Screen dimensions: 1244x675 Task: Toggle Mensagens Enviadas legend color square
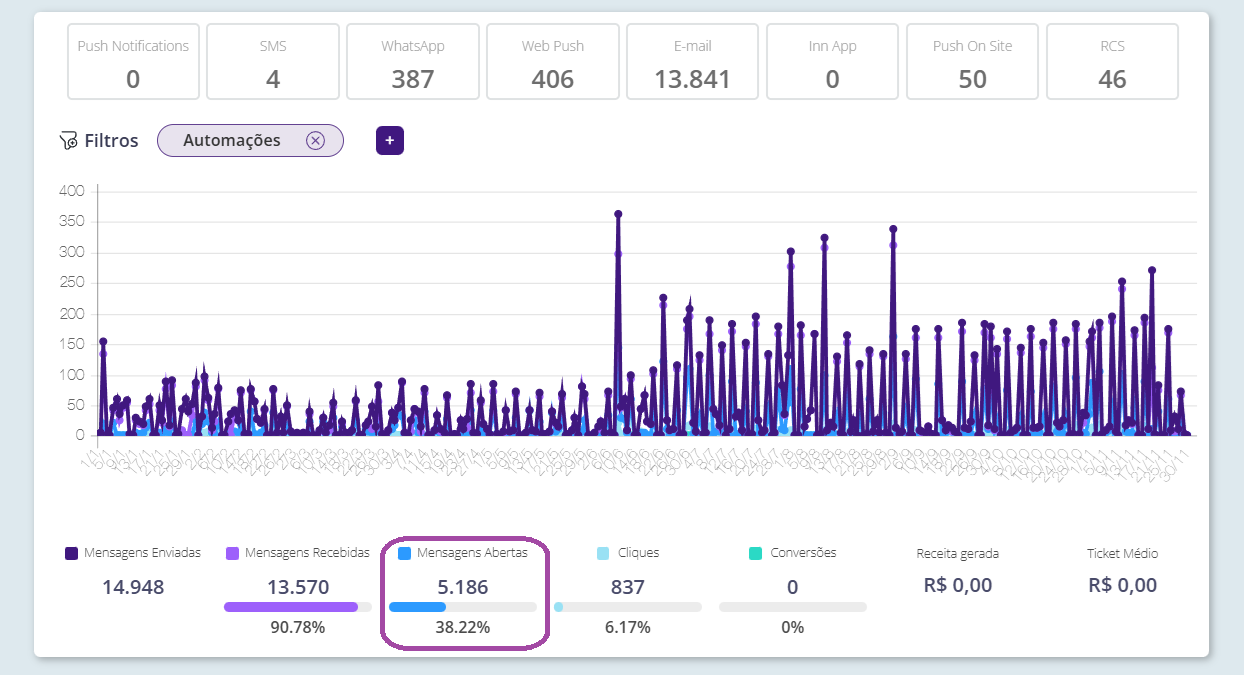71,553
